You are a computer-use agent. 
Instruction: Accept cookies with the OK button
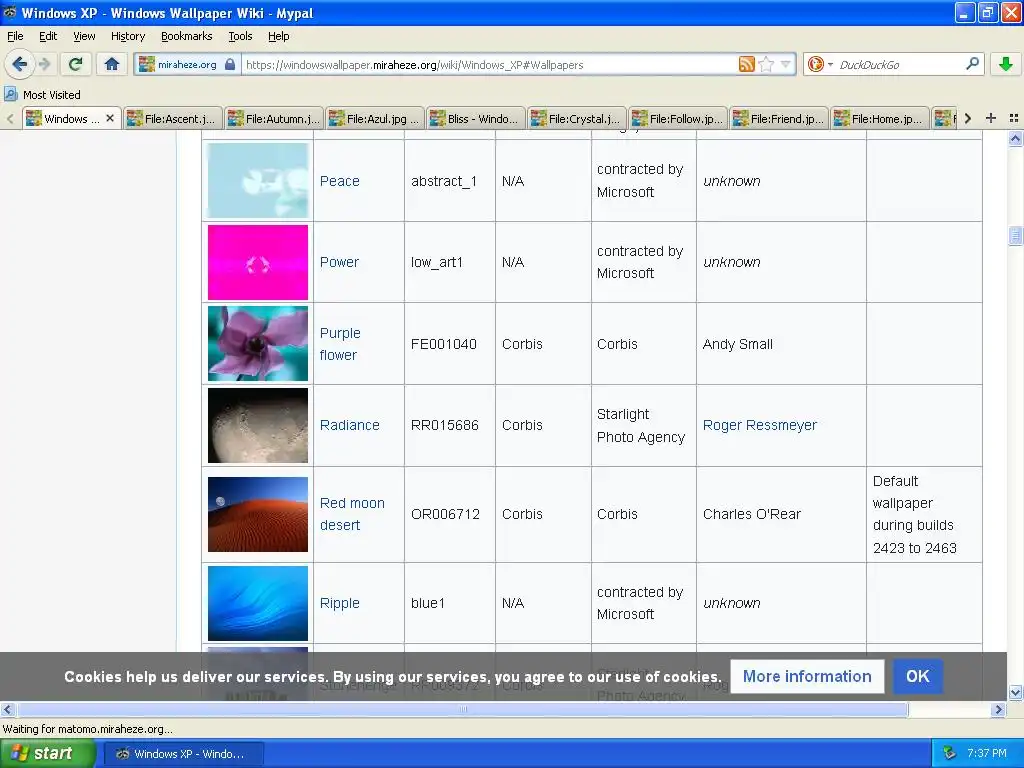(918, 676)
